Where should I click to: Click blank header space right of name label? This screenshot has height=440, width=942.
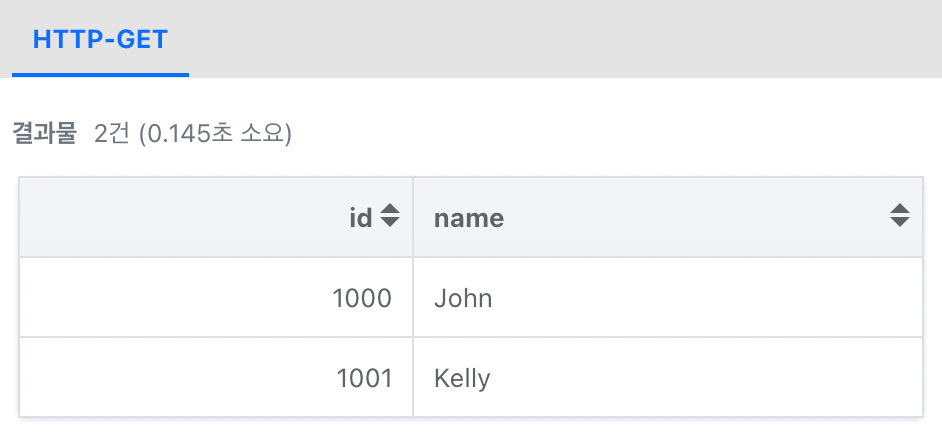pos(697,217)
